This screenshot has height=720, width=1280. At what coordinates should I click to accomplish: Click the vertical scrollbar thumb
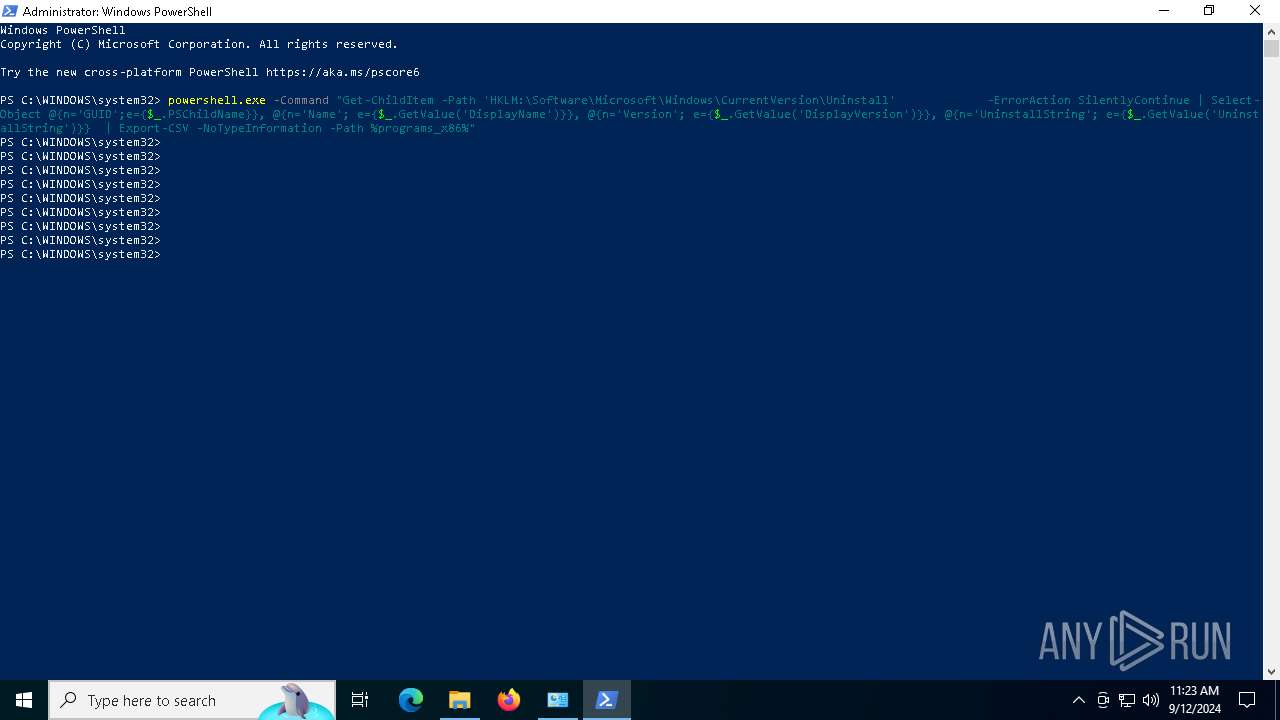point(1271,48)
